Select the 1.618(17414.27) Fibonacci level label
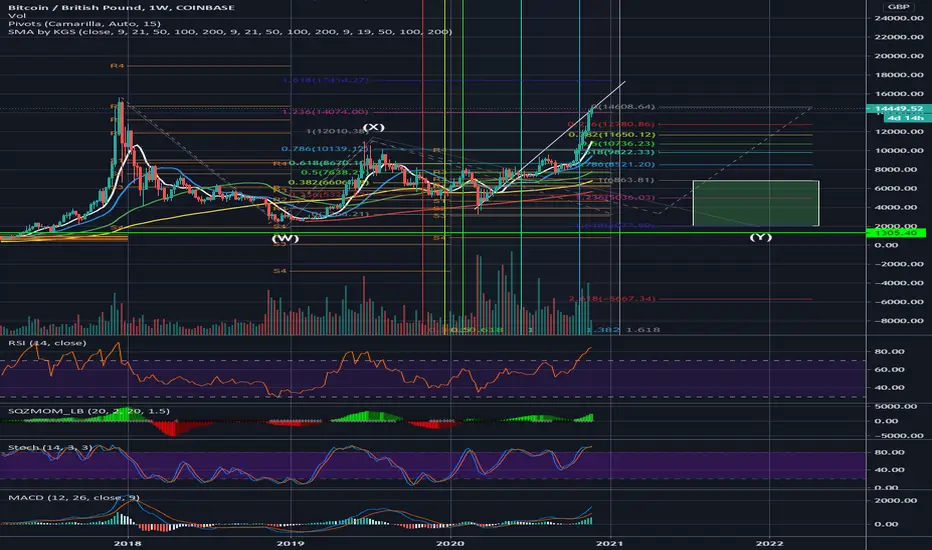The width and height of the screenshot is (932, 550). pyautogui.click(x=326, y=80)
